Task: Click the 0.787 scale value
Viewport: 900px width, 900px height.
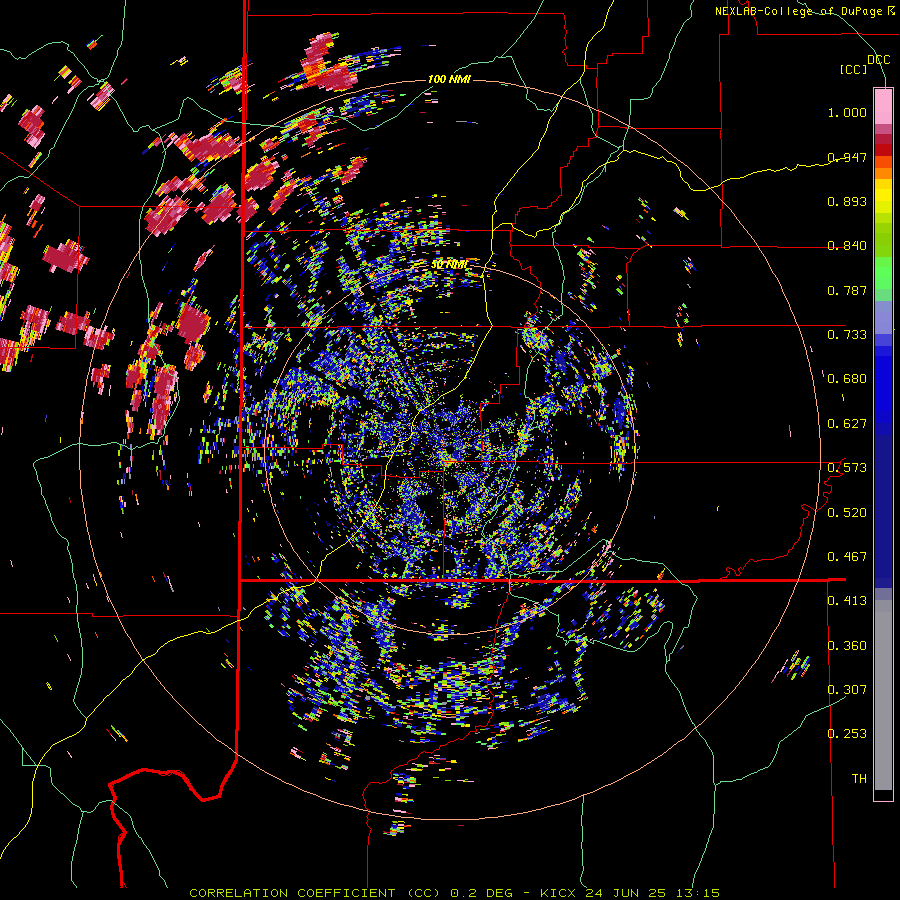Action: [847, 290]
